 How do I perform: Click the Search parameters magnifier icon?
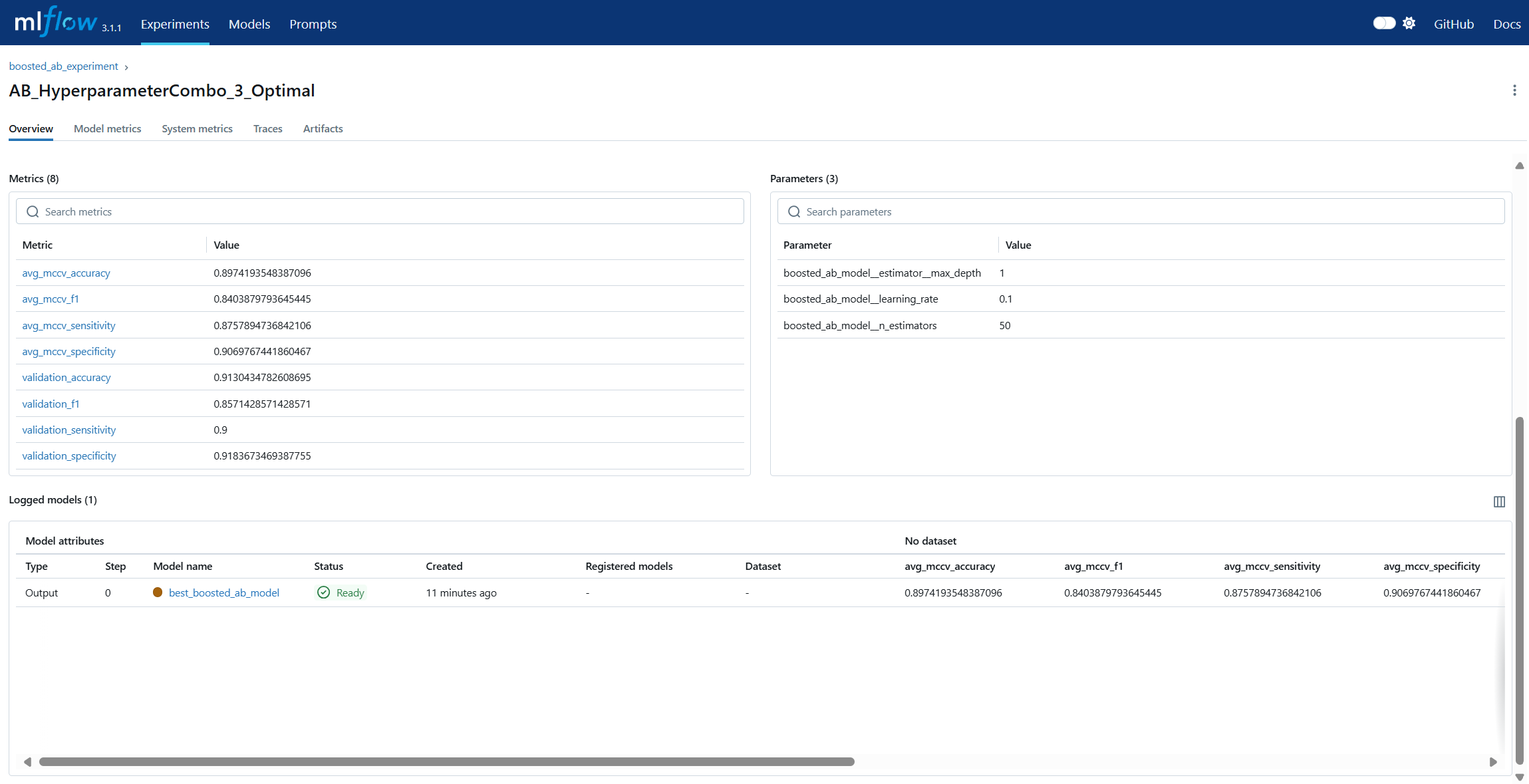tap(794, 211)
